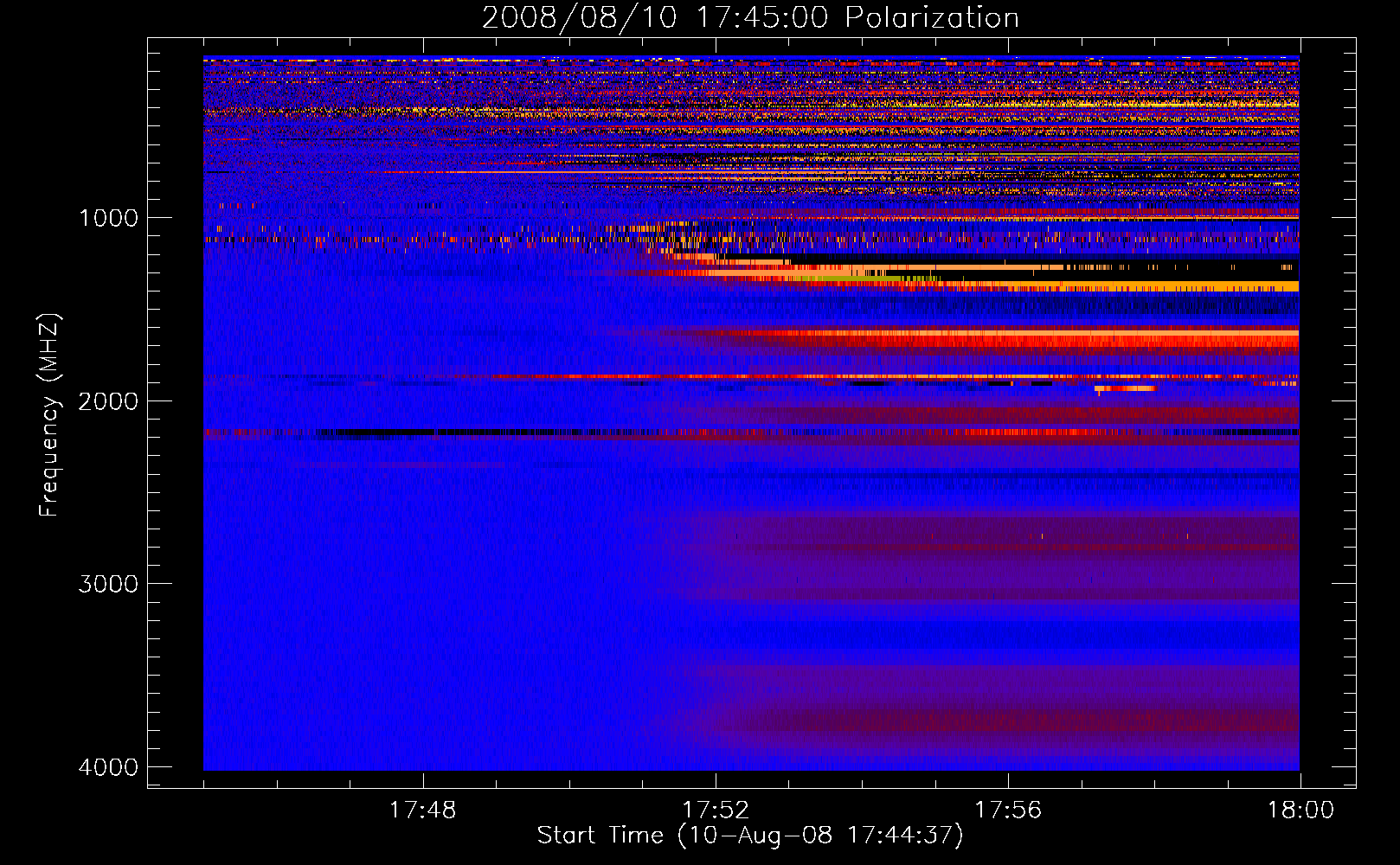Click the short orange burst just above 2000 MHz
The height and width of the screenshot is (865, 1400).
[x=1125, y=388]
